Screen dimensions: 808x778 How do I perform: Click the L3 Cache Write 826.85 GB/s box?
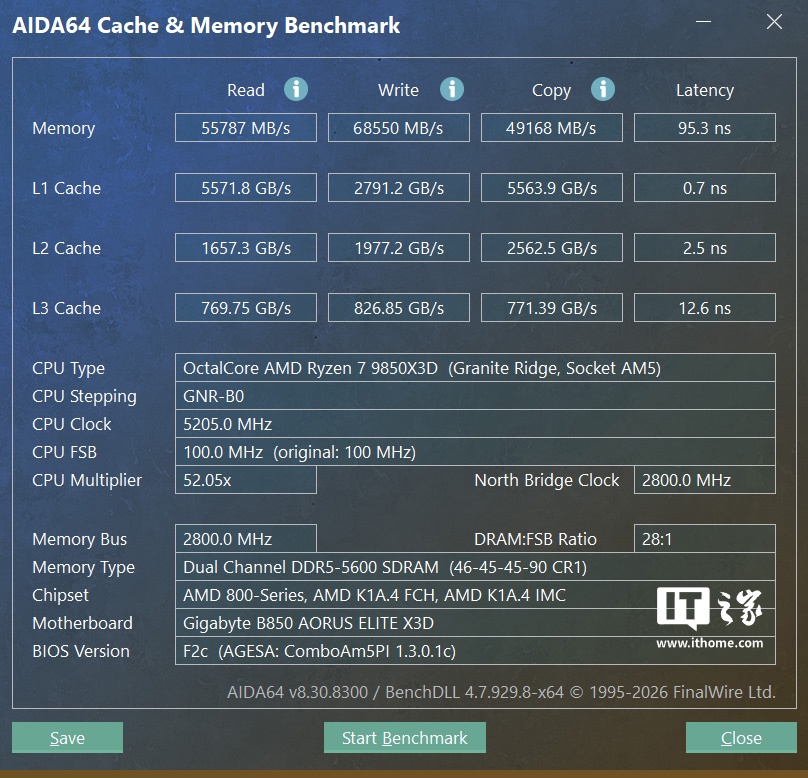(398, 308)
